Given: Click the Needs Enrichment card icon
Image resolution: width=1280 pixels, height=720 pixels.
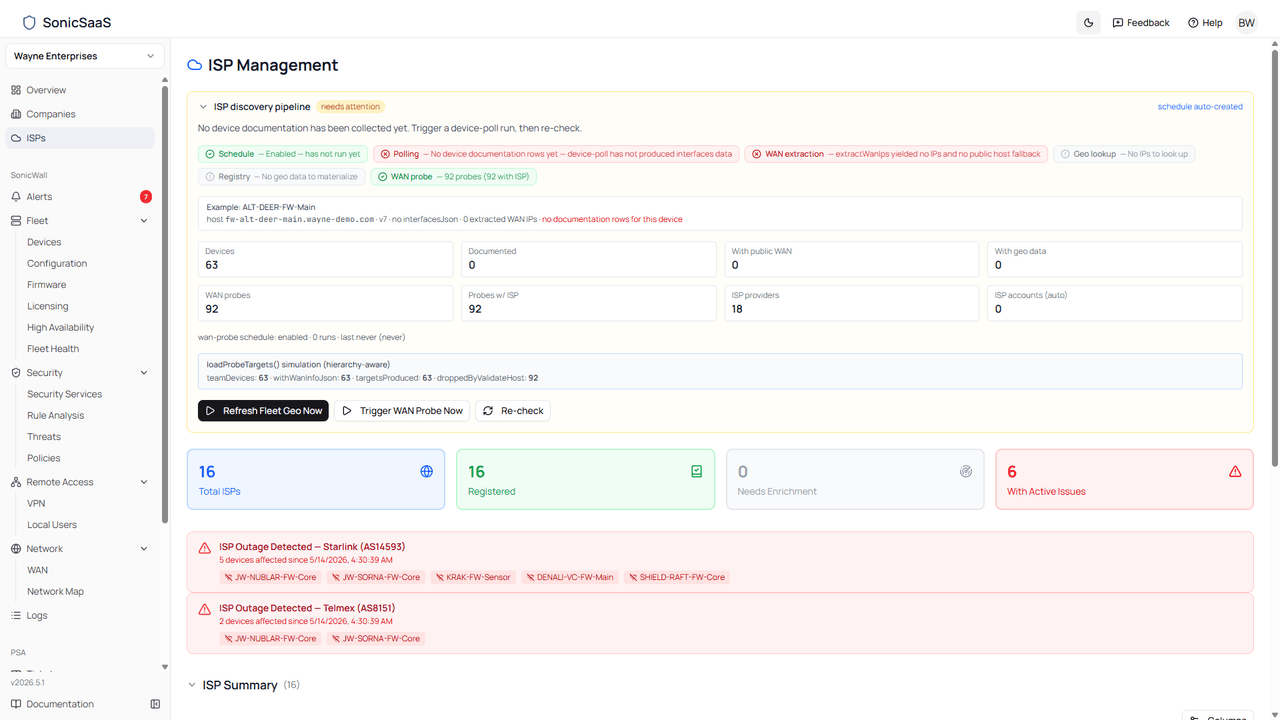Looking at the screenshot, I should pos(966,471).
